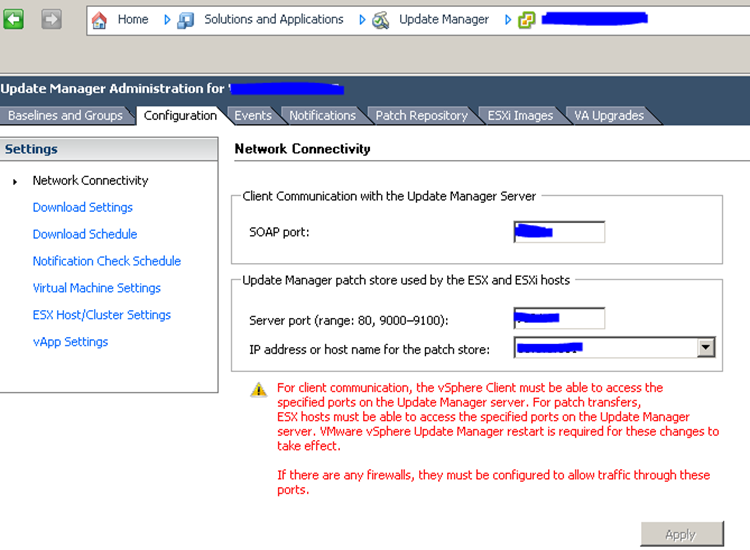
Task: Select Network Connectivity in Settings list
Action: point(90,181)
